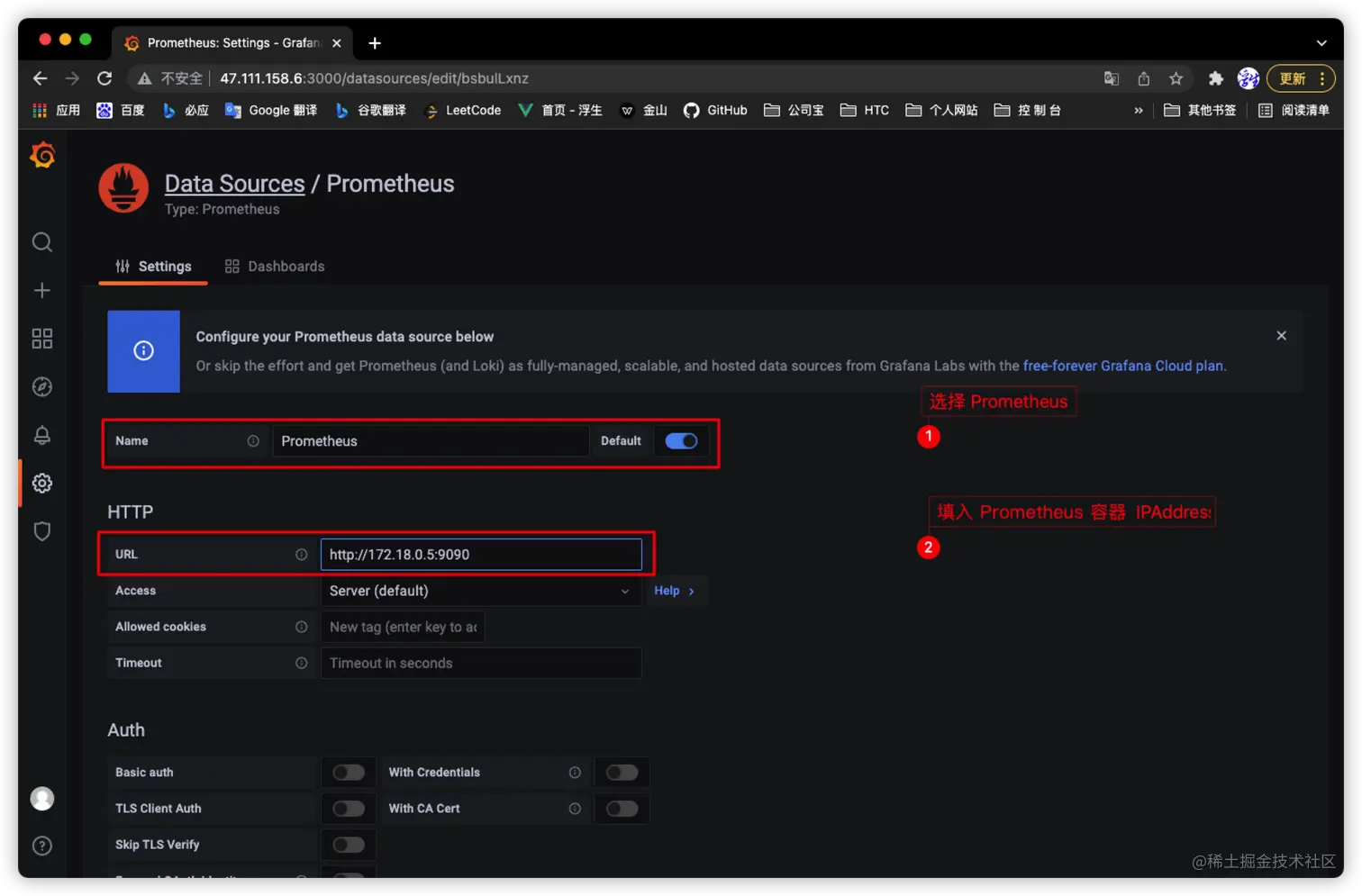The width and height of the screenshot is (1362, 896).
Task: Enable the Basic auth toggle
Action: [349, 773]
